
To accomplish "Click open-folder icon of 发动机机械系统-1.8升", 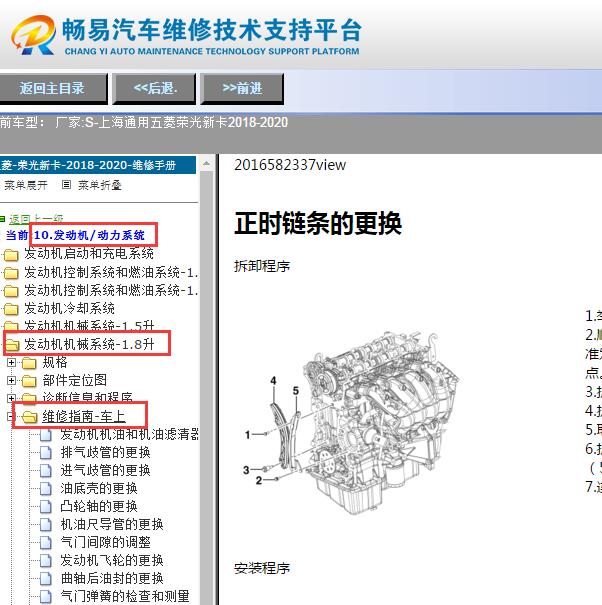I will [x=12, y=345].
